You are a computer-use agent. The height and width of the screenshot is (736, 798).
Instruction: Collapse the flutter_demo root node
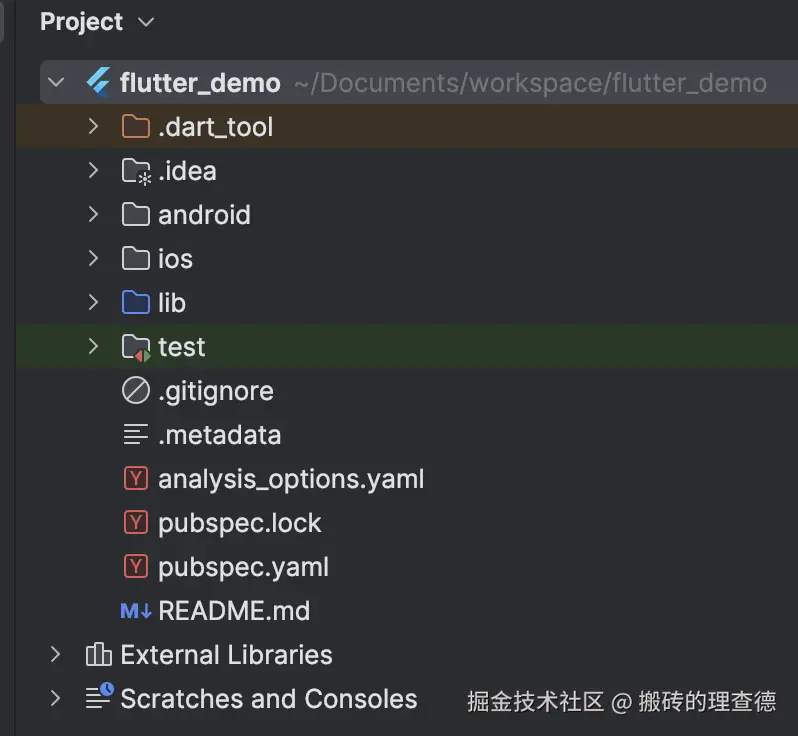coord(56,83)
